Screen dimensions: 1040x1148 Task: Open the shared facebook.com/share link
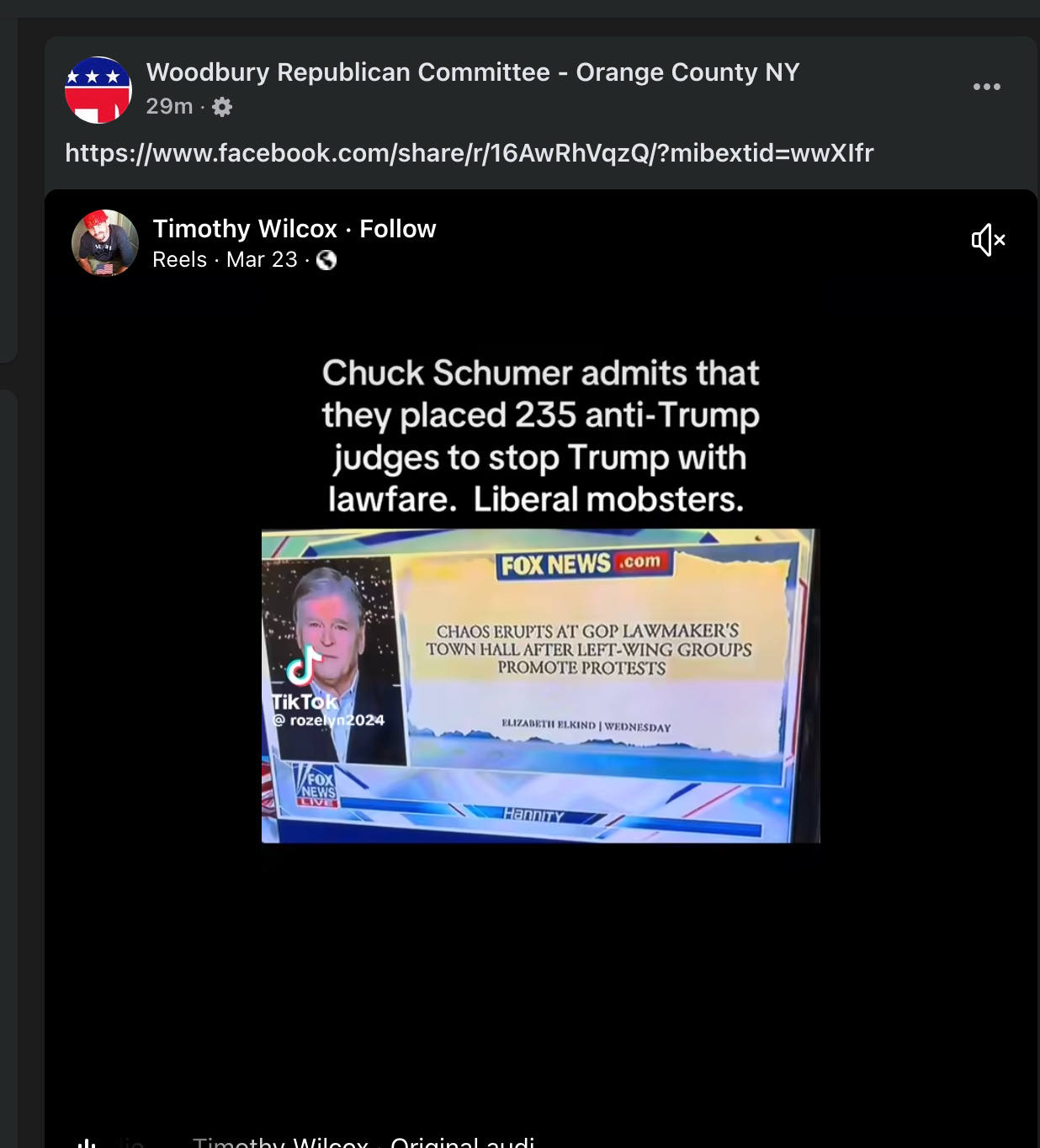[470, 153]
